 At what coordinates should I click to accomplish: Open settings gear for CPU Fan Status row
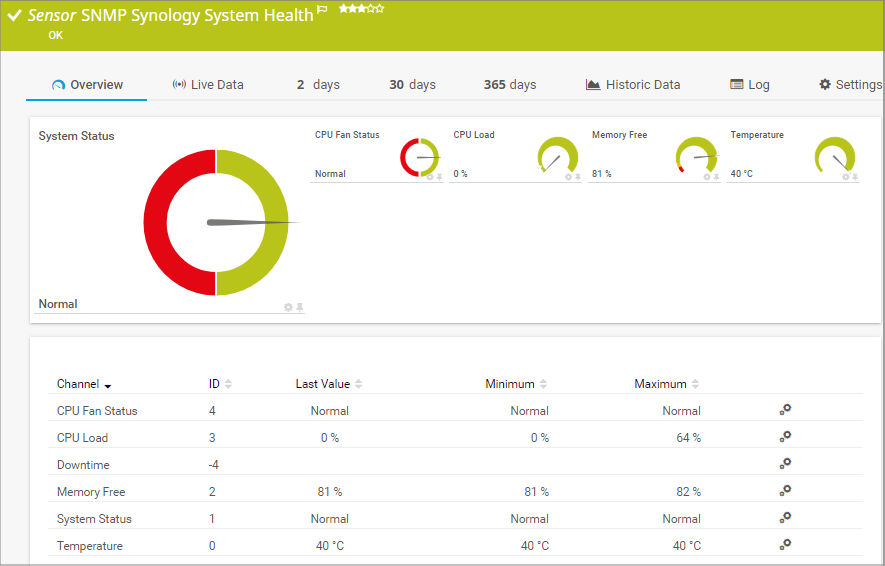tap(786, 410)
